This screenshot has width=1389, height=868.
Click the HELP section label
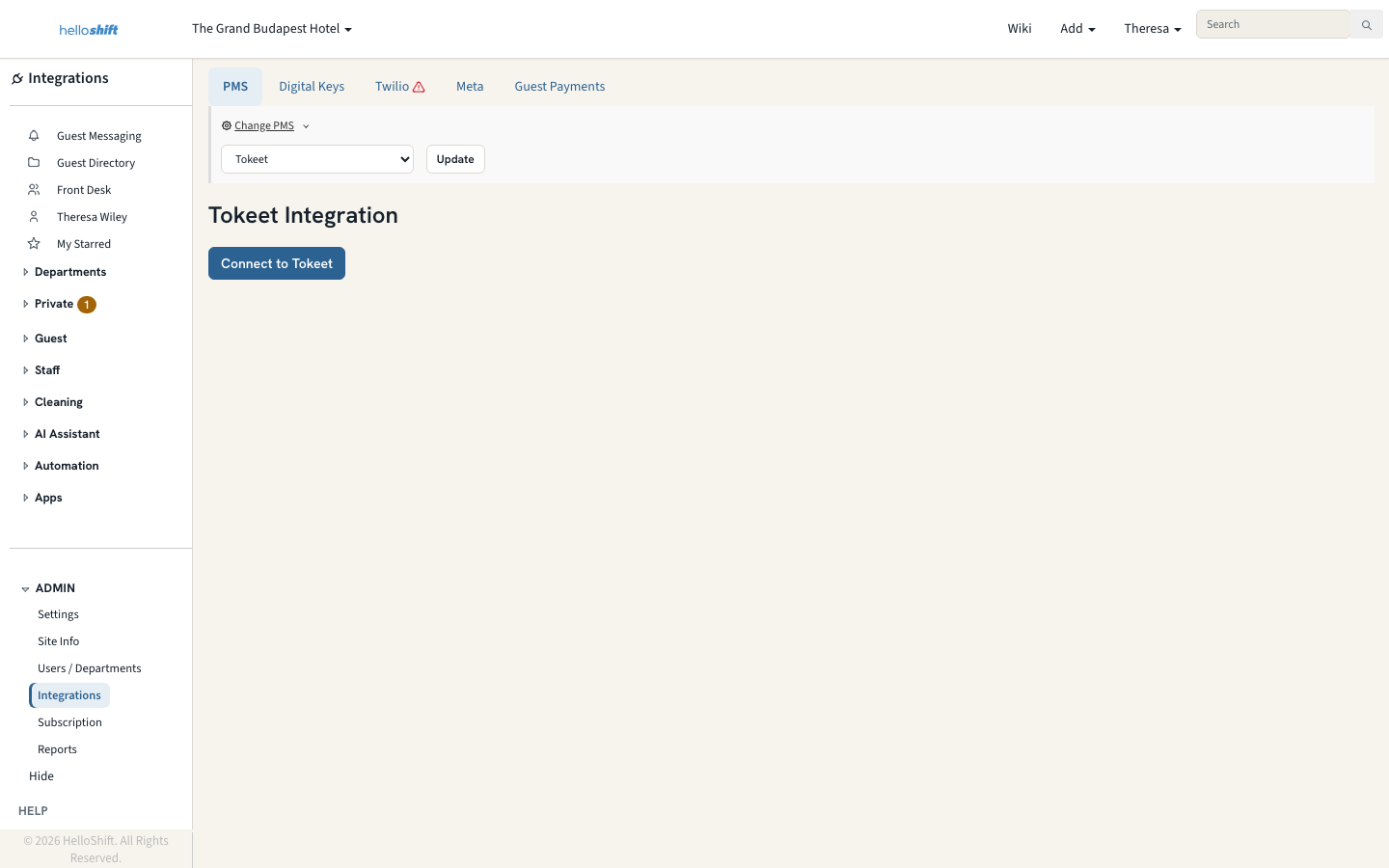click(x=33, y=811)
